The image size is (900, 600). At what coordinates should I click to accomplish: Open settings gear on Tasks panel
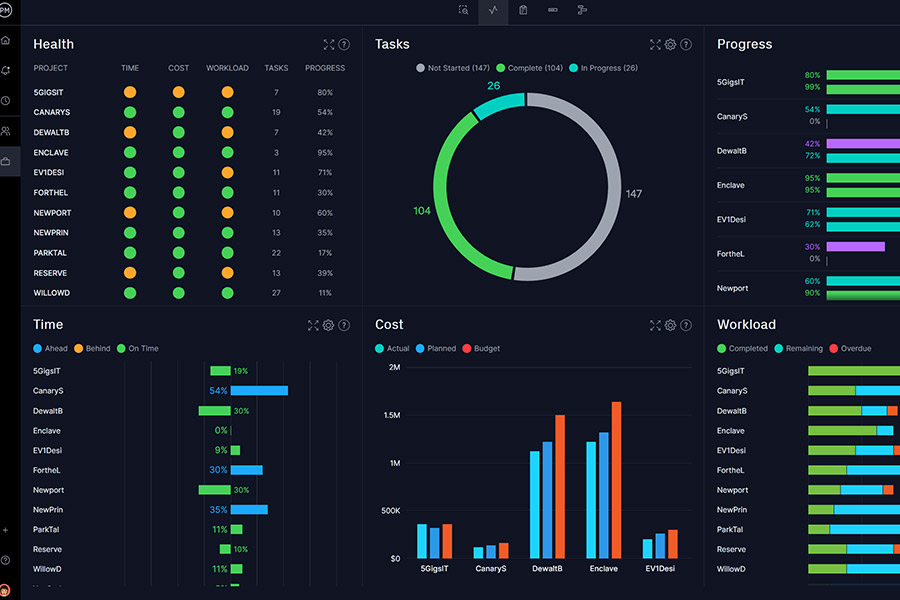coord(670,45)
